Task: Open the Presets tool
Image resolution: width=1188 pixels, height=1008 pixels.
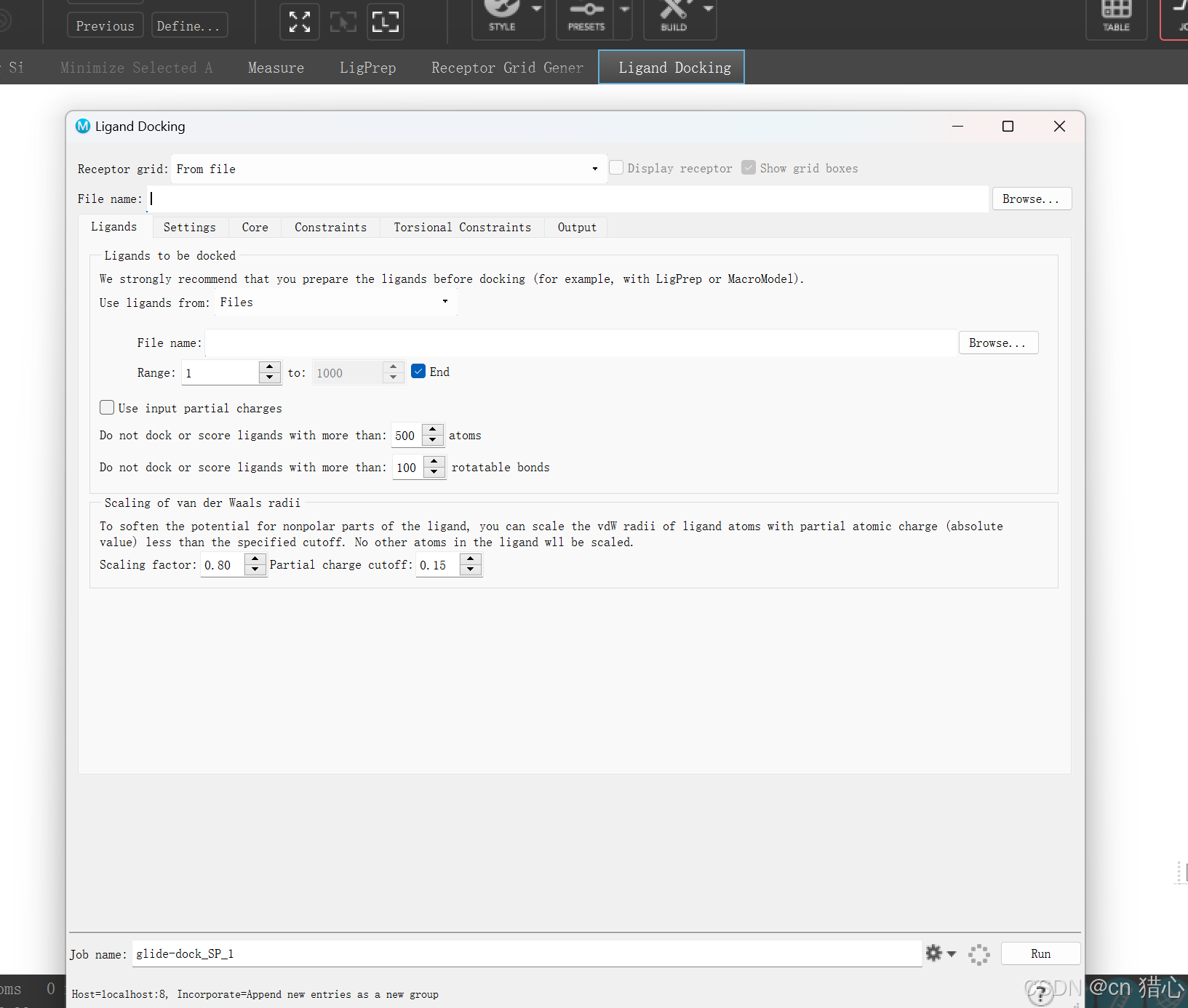Action: point(586,17)
